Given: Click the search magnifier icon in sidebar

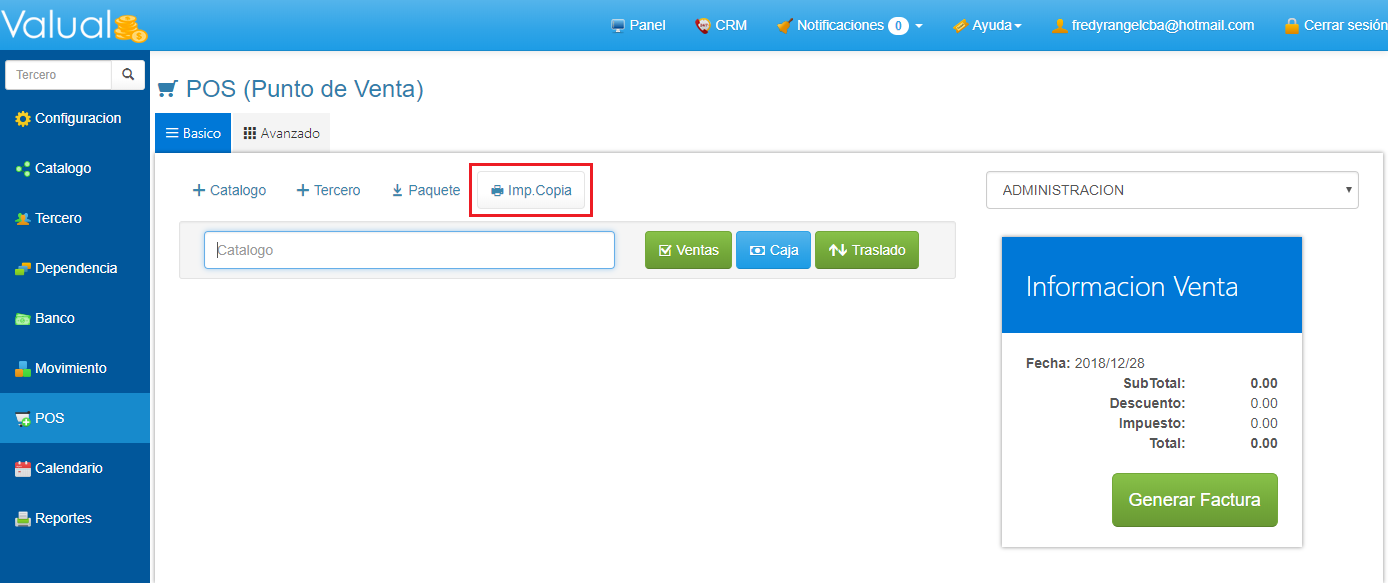Looking at the screenshot, I should (127, 75).
